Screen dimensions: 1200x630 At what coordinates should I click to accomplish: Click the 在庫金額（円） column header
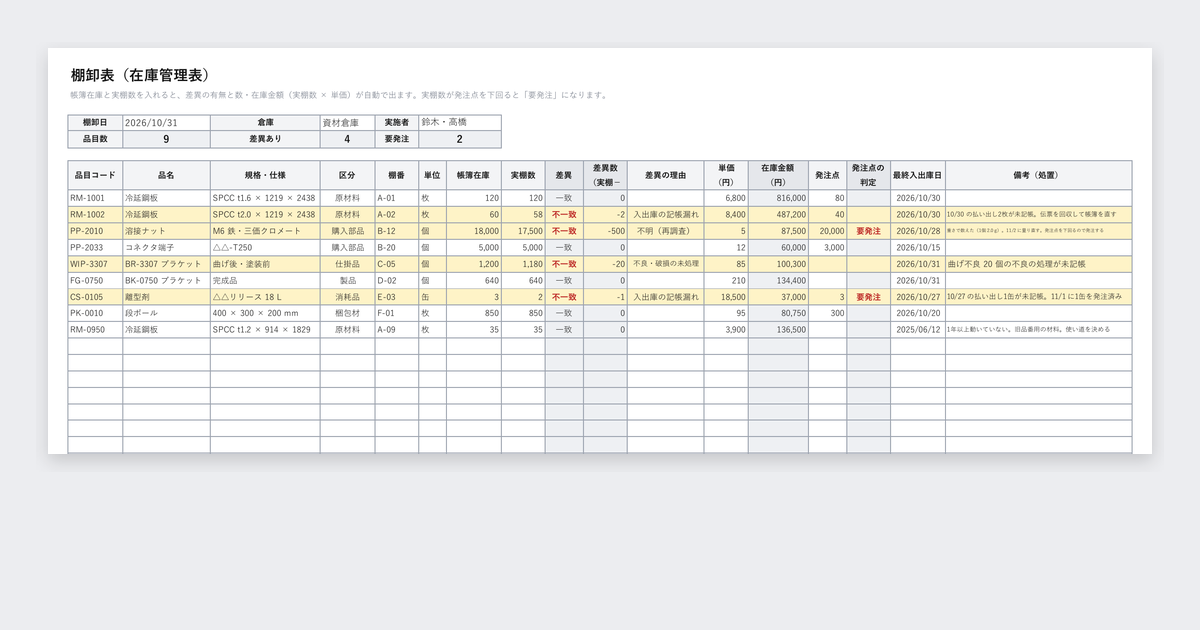778,175
